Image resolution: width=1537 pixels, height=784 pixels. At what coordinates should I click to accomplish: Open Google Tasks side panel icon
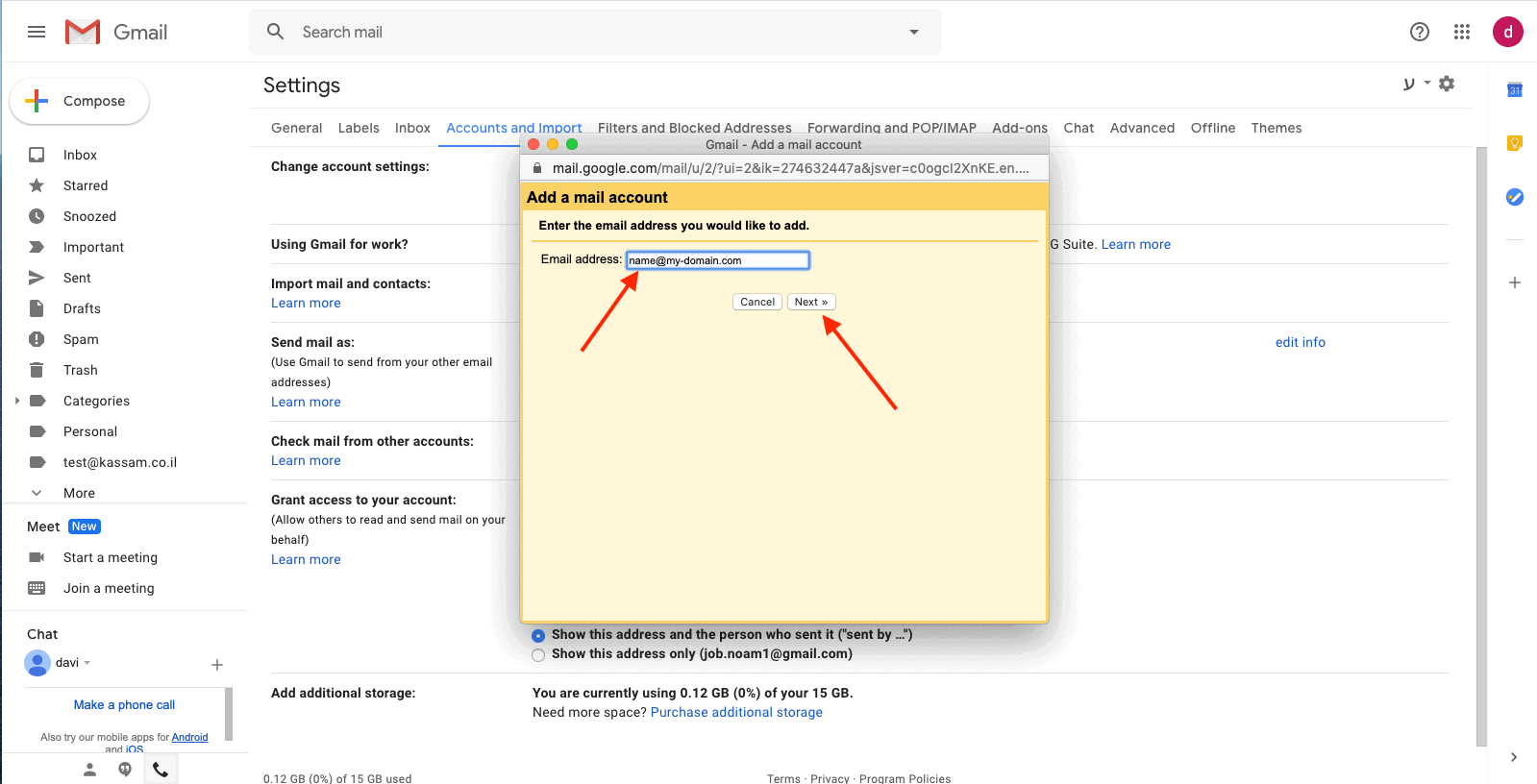point(1515,197)
